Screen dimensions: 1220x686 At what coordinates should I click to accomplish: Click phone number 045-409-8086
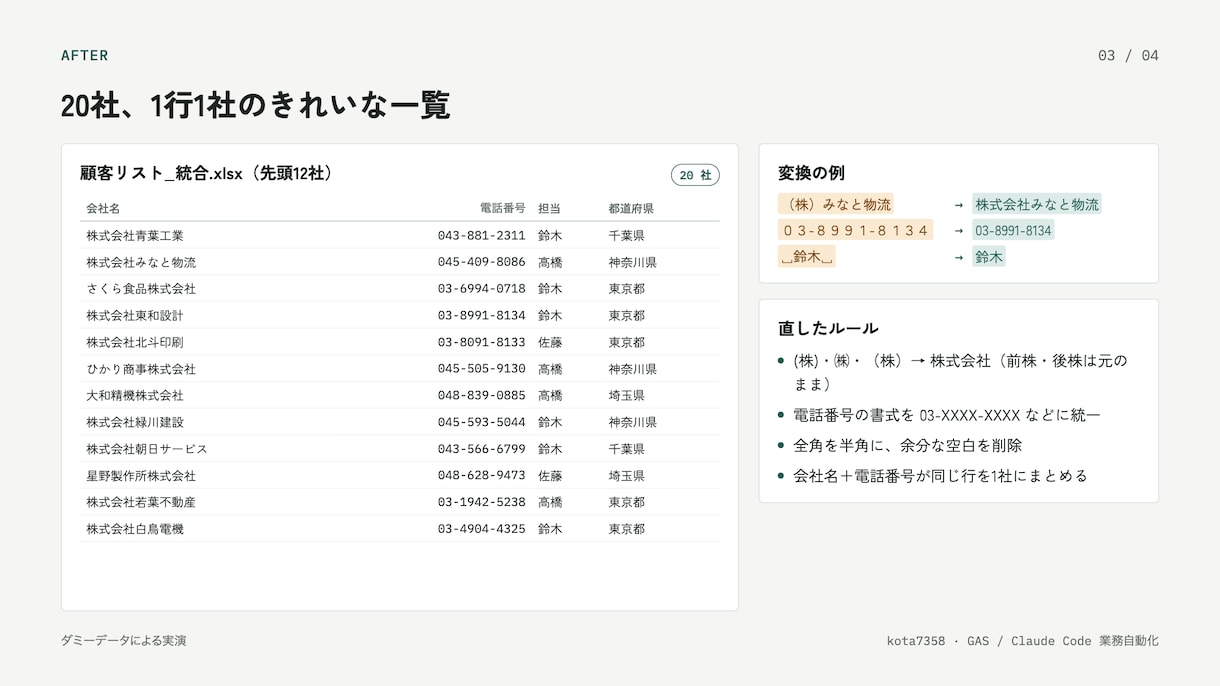click(481, 262)
